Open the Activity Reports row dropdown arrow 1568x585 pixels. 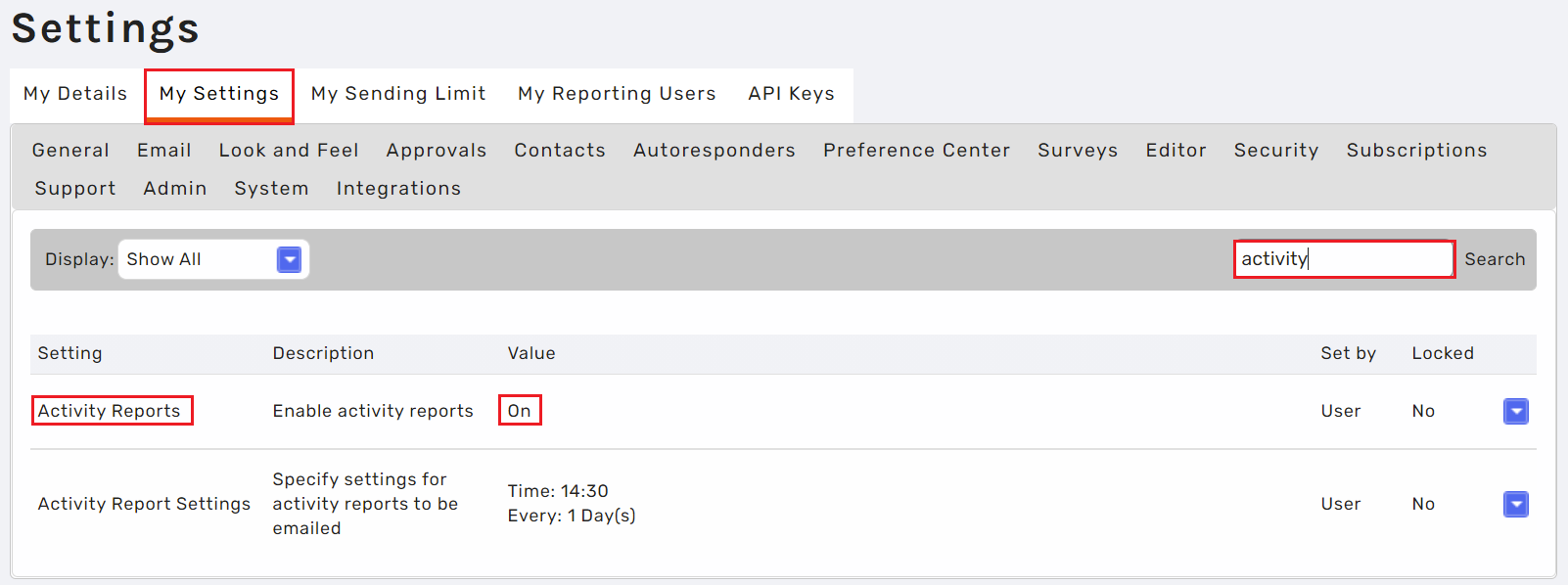1515,412
